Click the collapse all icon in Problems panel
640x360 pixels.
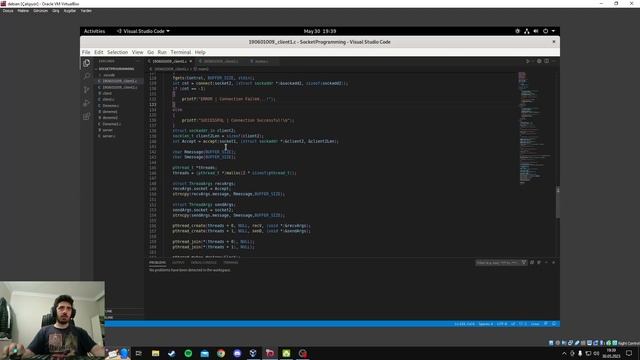(532, 262)
